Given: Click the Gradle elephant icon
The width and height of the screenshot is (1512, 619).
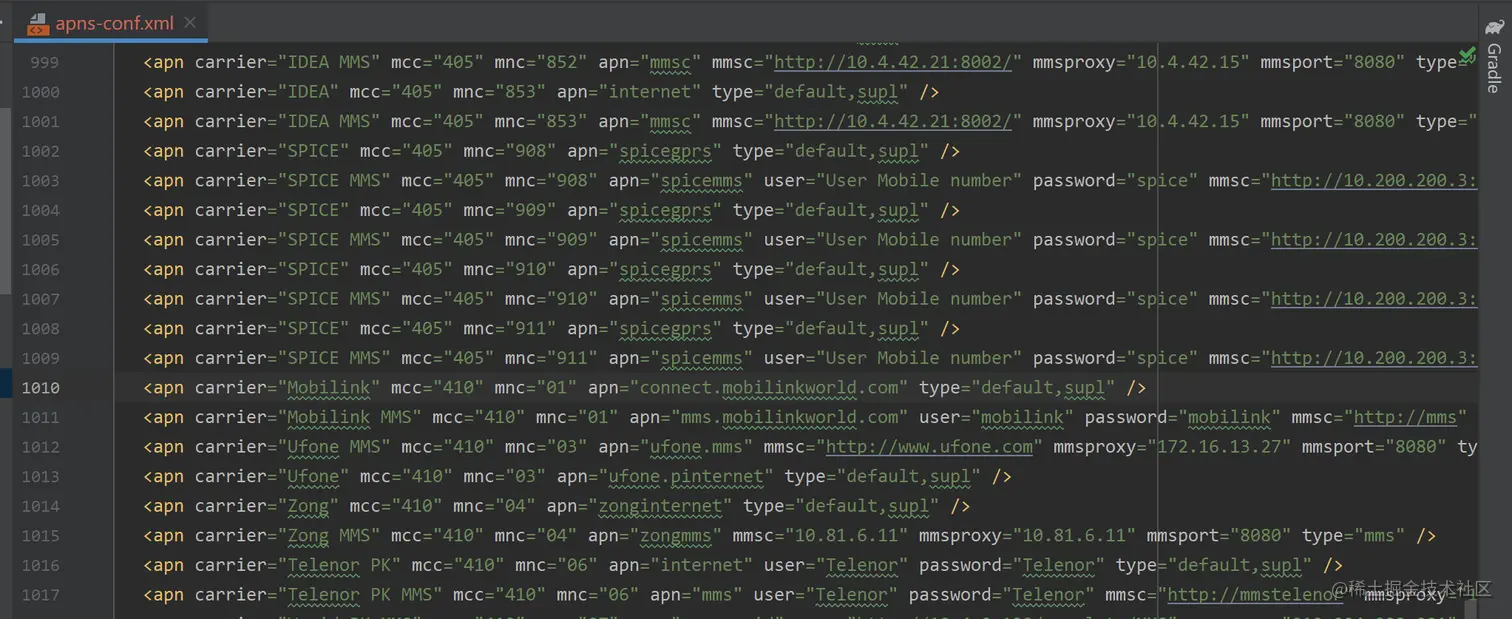Looking at the screenshot, I should pyautogui.click(x=1494, y=25).
